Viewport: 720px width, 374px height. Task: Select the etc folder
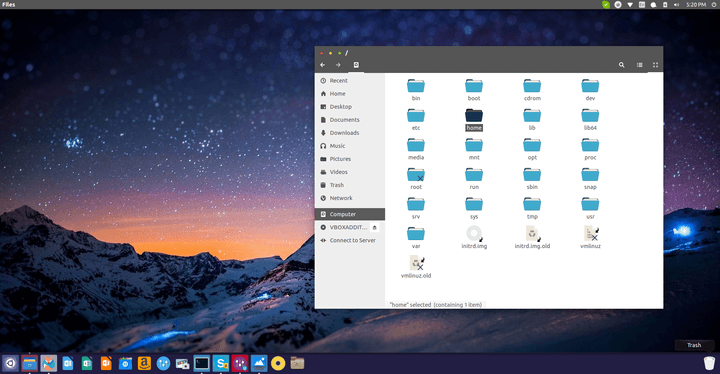click(x=416, y=119)
